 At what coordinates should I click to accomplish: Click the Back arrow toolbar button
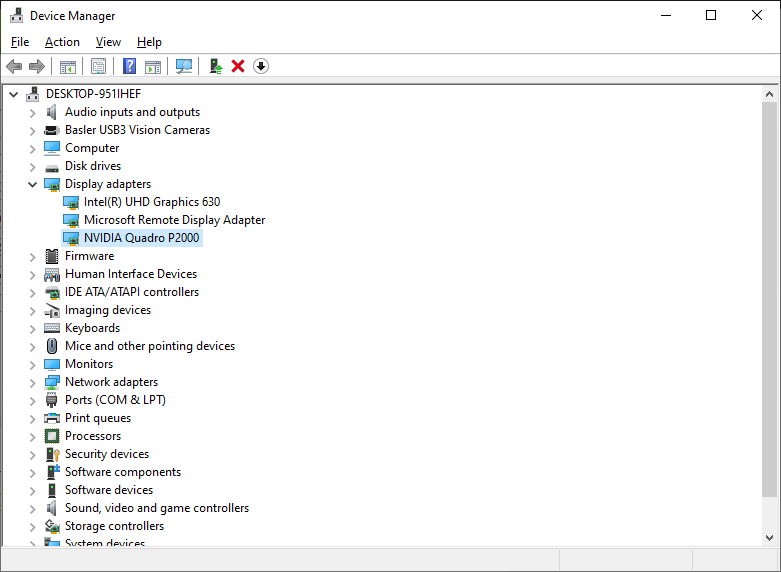coord(14,66)
